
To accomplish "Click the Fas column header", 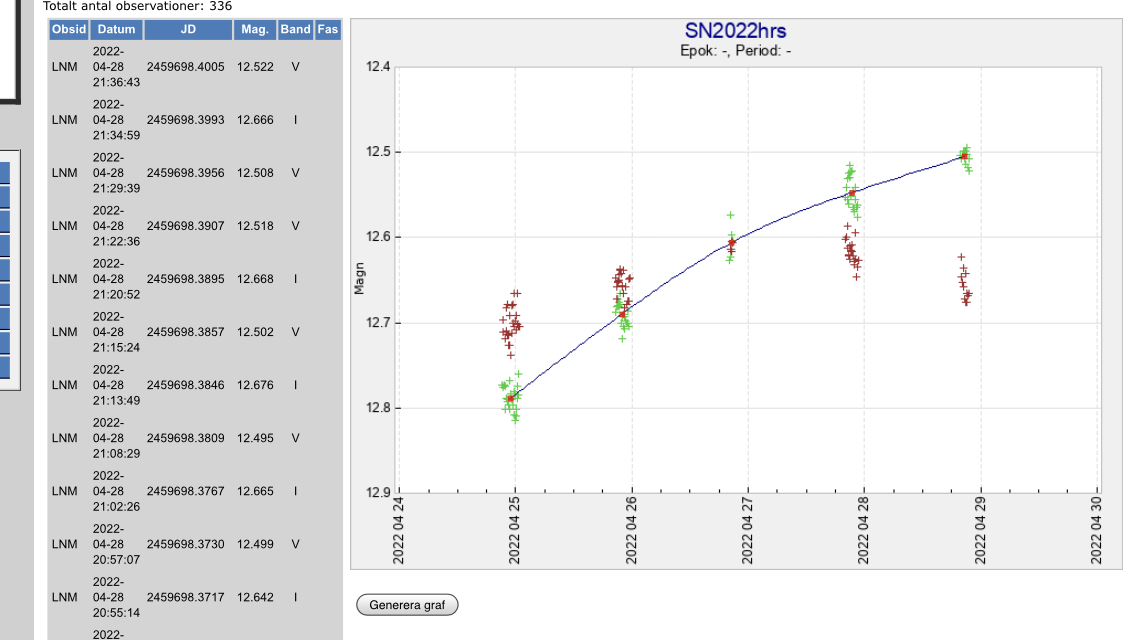I will (328, 30).
